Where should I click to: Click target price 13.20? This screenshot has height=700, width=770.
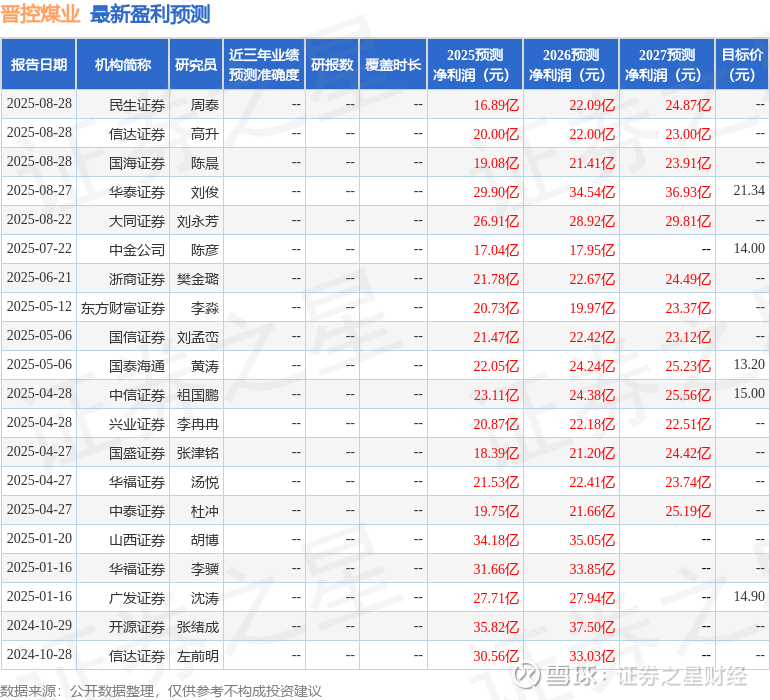point(749,364)
